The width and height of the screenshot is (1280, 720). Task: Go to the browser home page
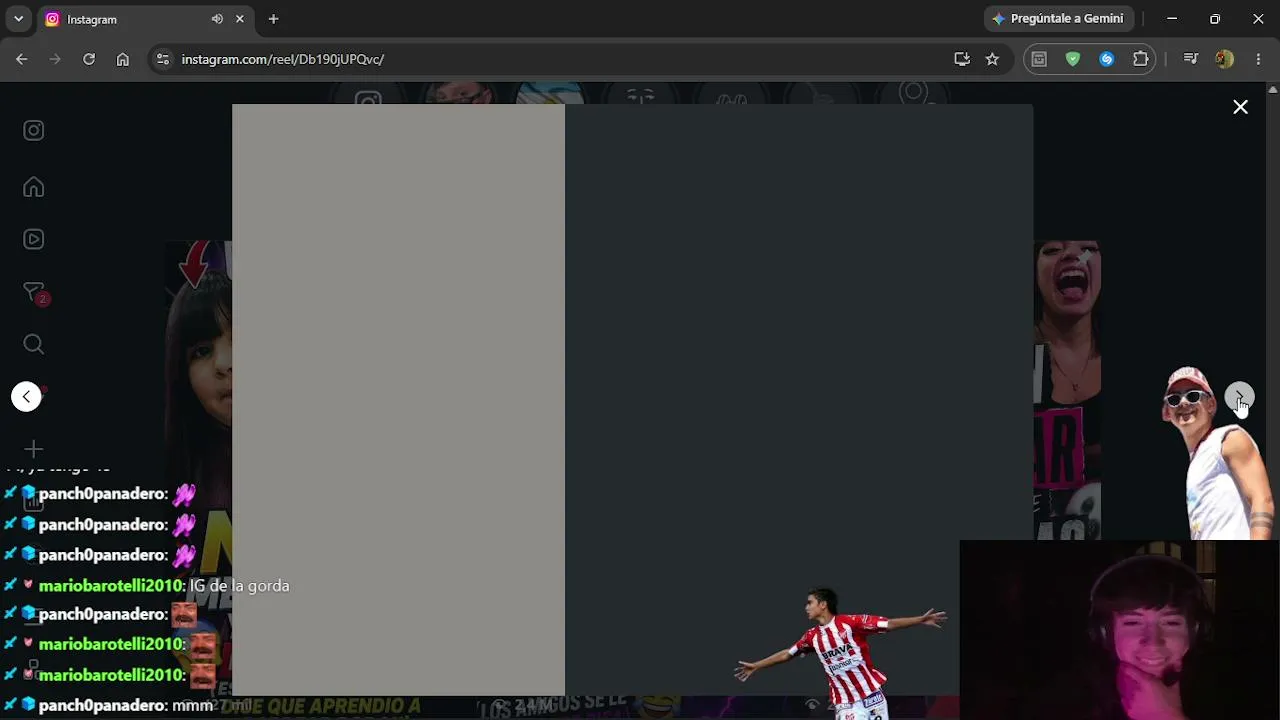tap(123, 59)
